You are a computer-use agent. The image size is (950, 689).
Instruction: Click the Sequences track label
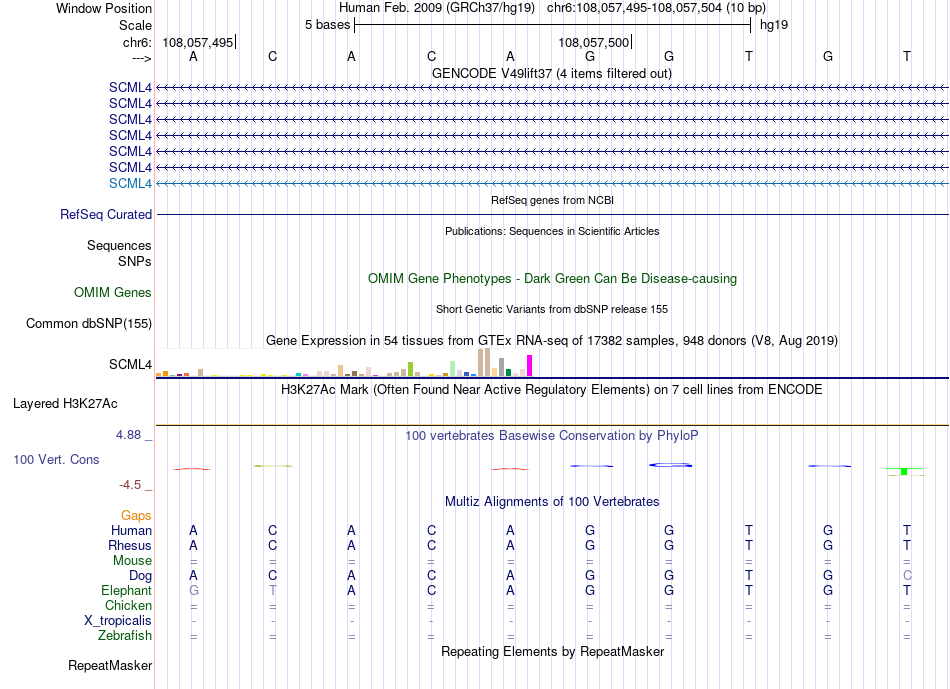119,245
